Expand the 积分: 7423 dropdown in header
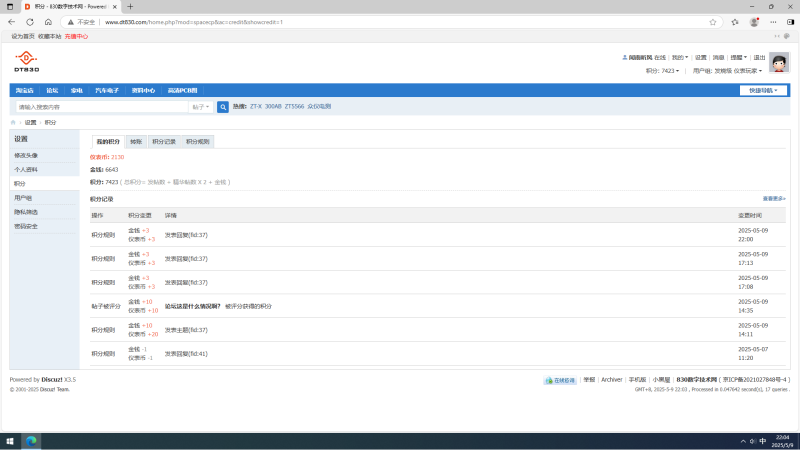This screenshot has height=450, width=800. pos(663,71)
